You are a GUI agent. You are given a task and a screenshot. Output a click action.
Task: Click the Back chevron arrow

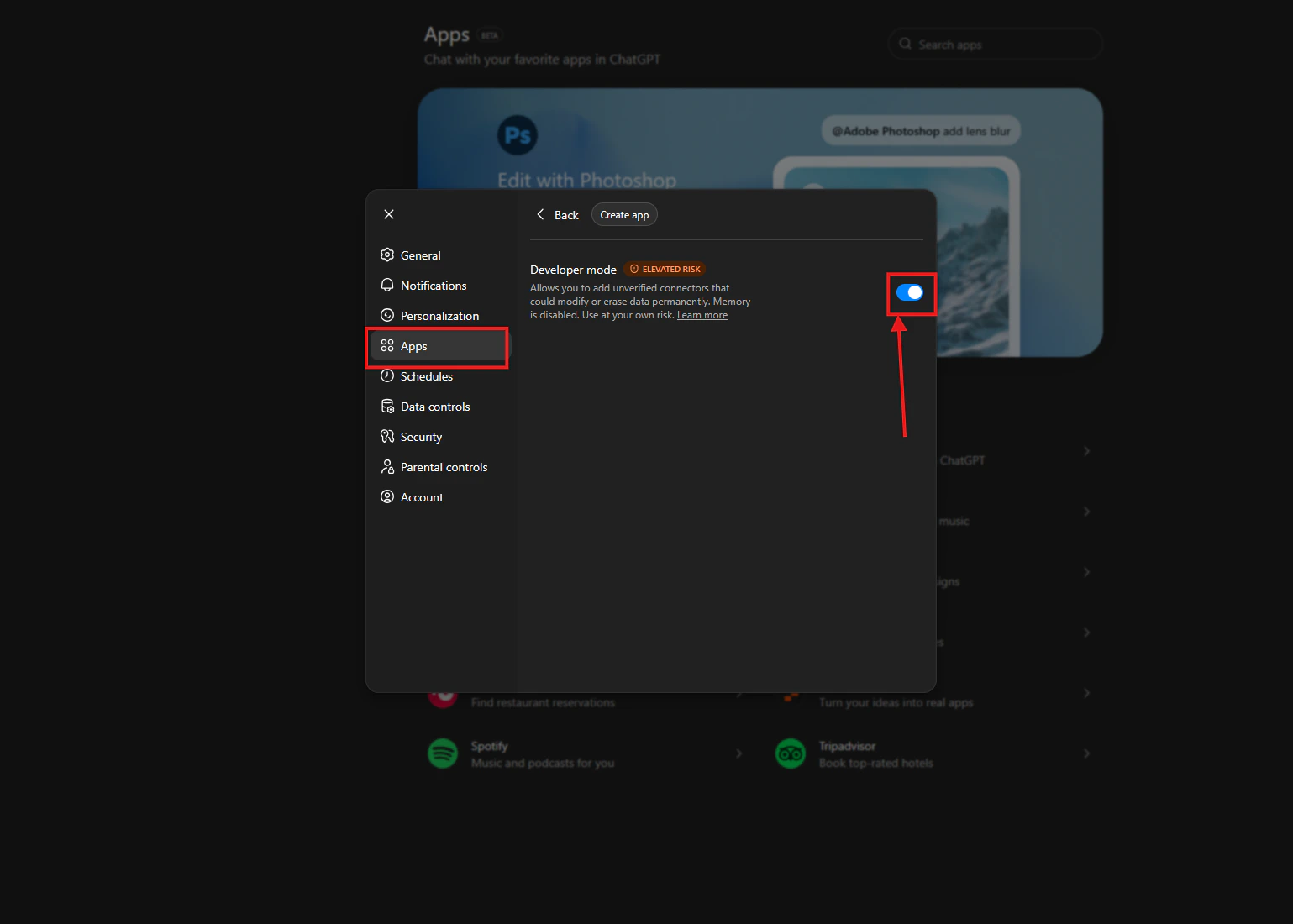tap(540, 214)
